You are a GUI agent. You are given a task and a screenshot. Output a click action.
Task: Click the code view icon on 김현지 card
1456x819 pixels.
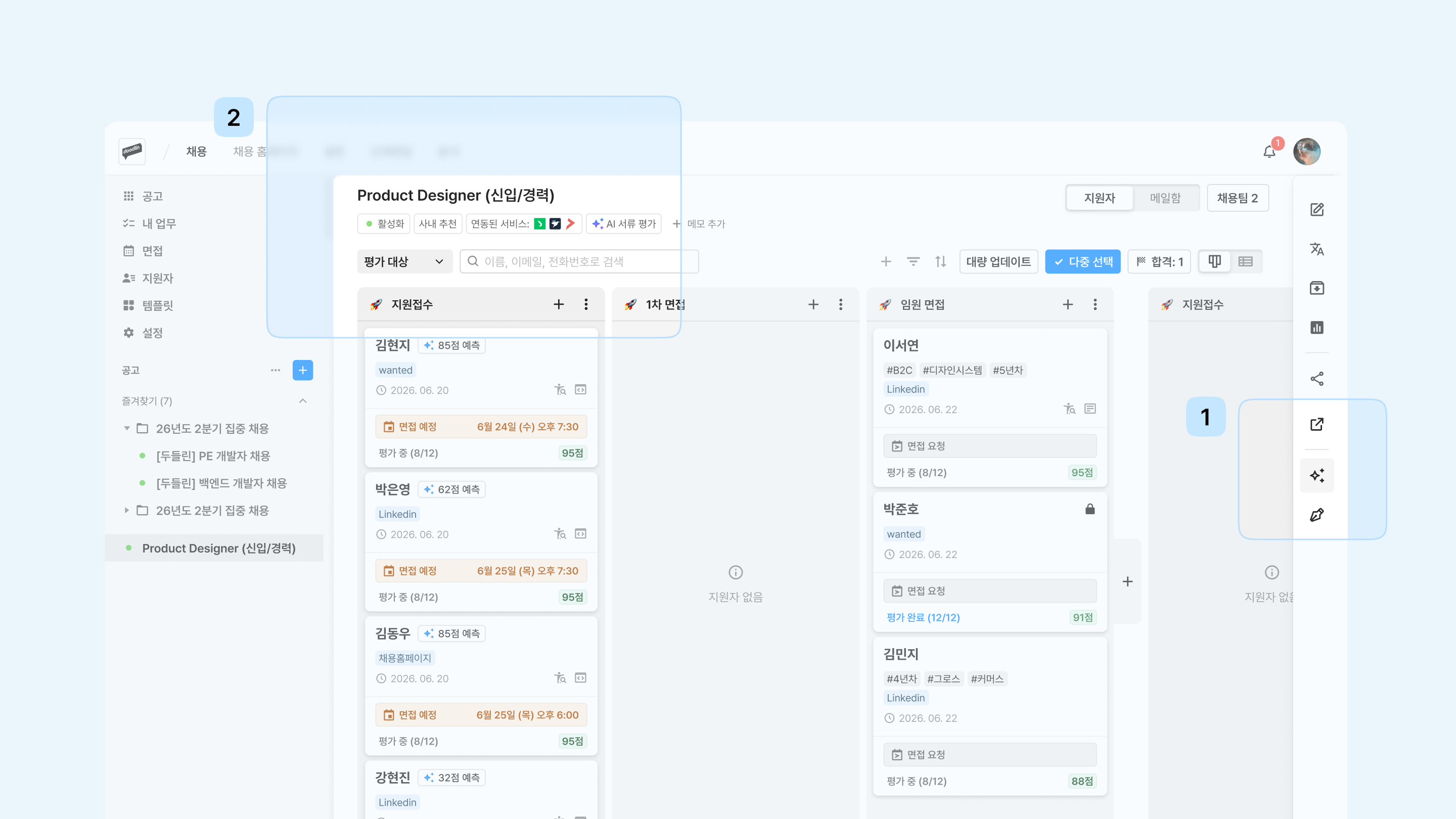tap(580, 390)
